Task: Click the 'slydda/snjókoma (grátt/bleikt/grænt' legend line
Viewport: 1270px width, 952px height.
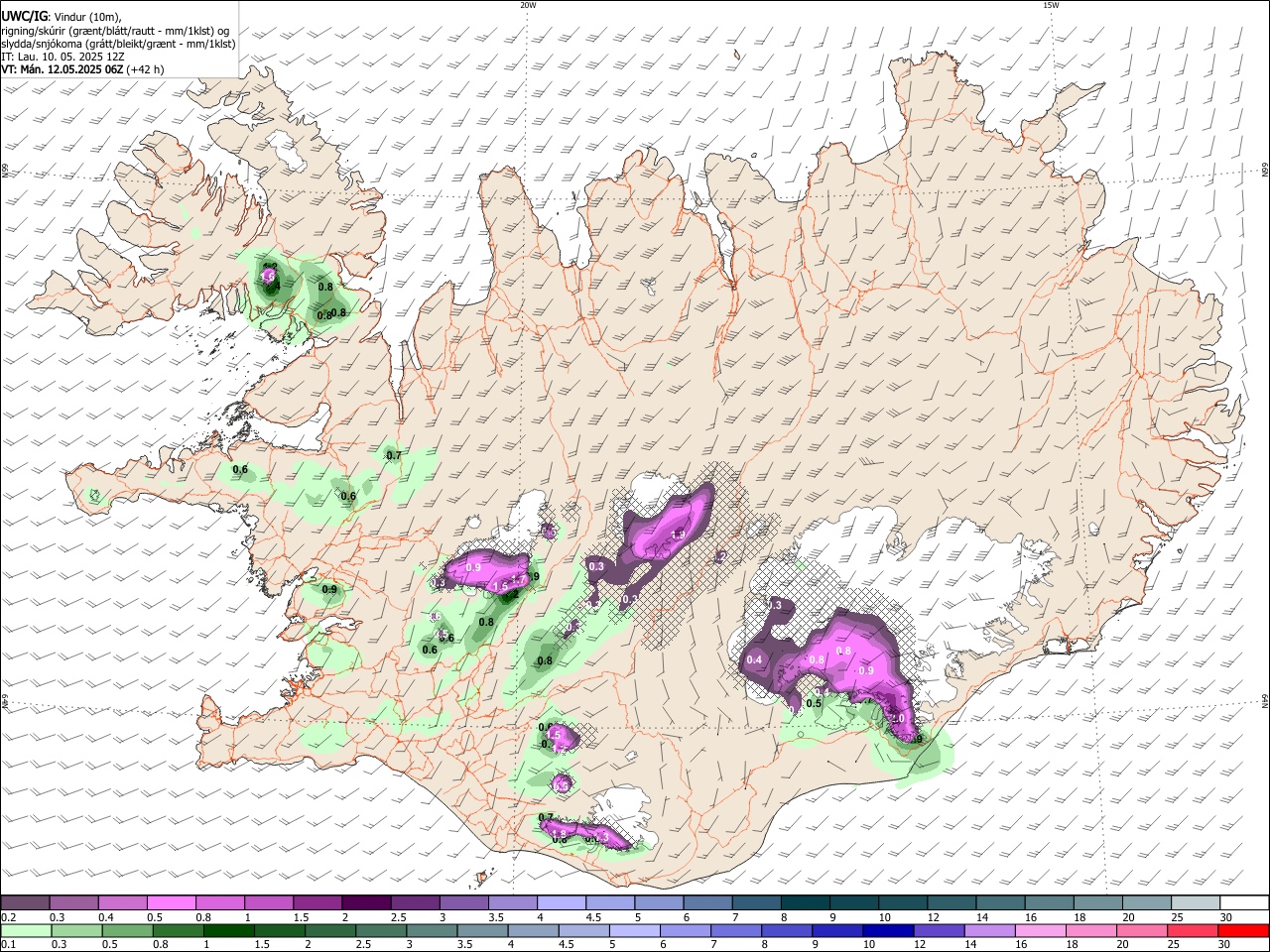Action: 118,44
